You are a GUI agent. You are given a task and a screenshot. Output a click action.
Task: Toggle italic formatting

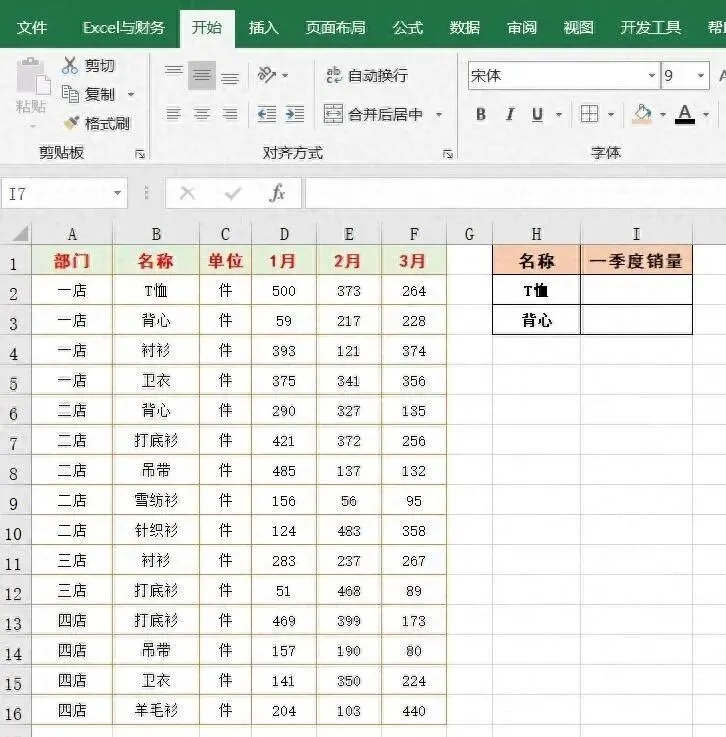point(510,114)
